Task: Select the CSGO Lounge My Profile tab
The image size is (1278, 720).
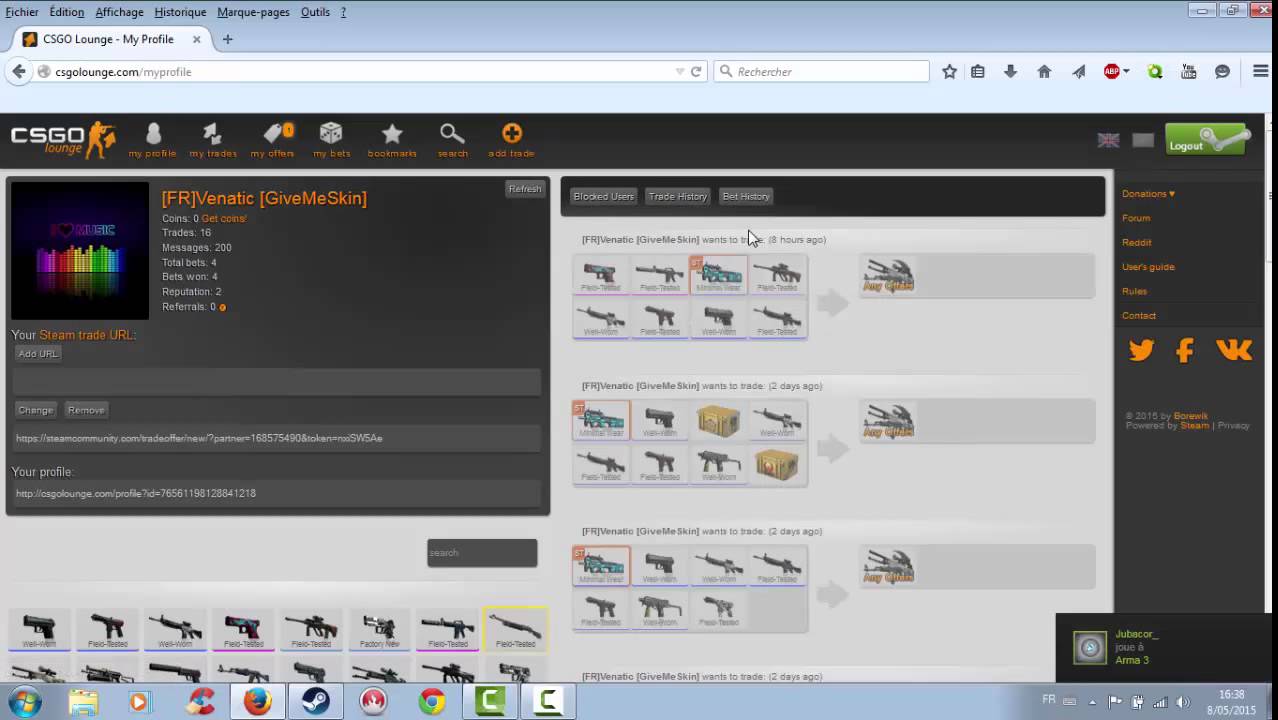Action: pyautogui.click(x=110, y=39)
